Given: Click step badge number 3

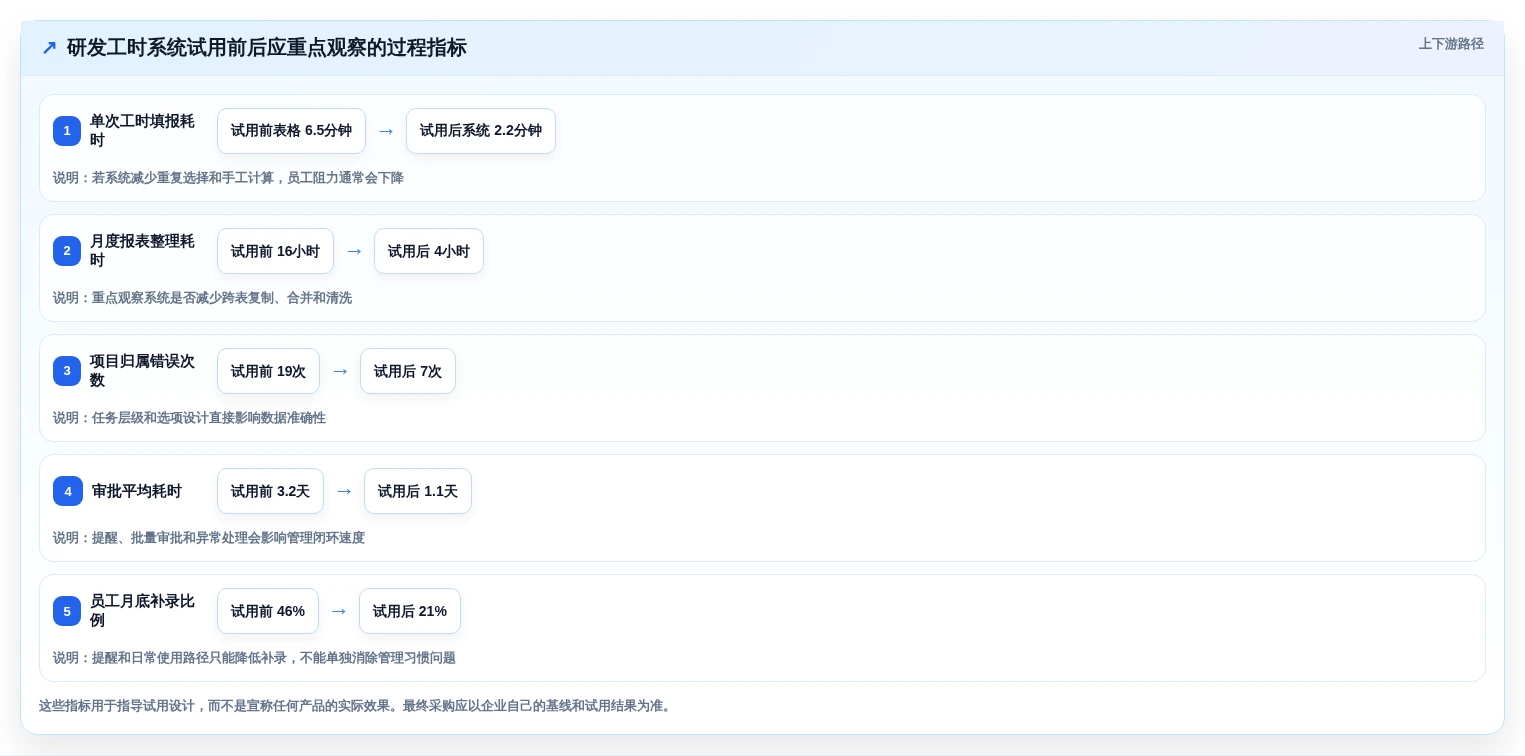Looking at the screenshot, I should coord(67,371).
